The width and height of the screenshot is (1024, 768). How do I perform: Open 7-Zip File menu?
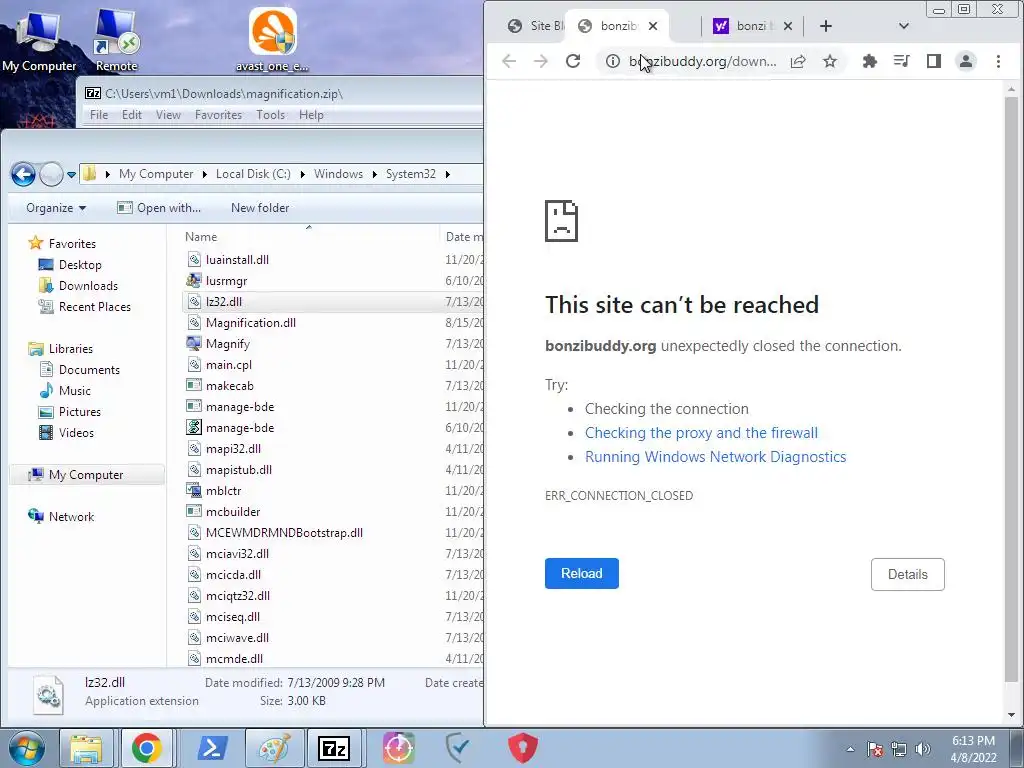(99, 115)
